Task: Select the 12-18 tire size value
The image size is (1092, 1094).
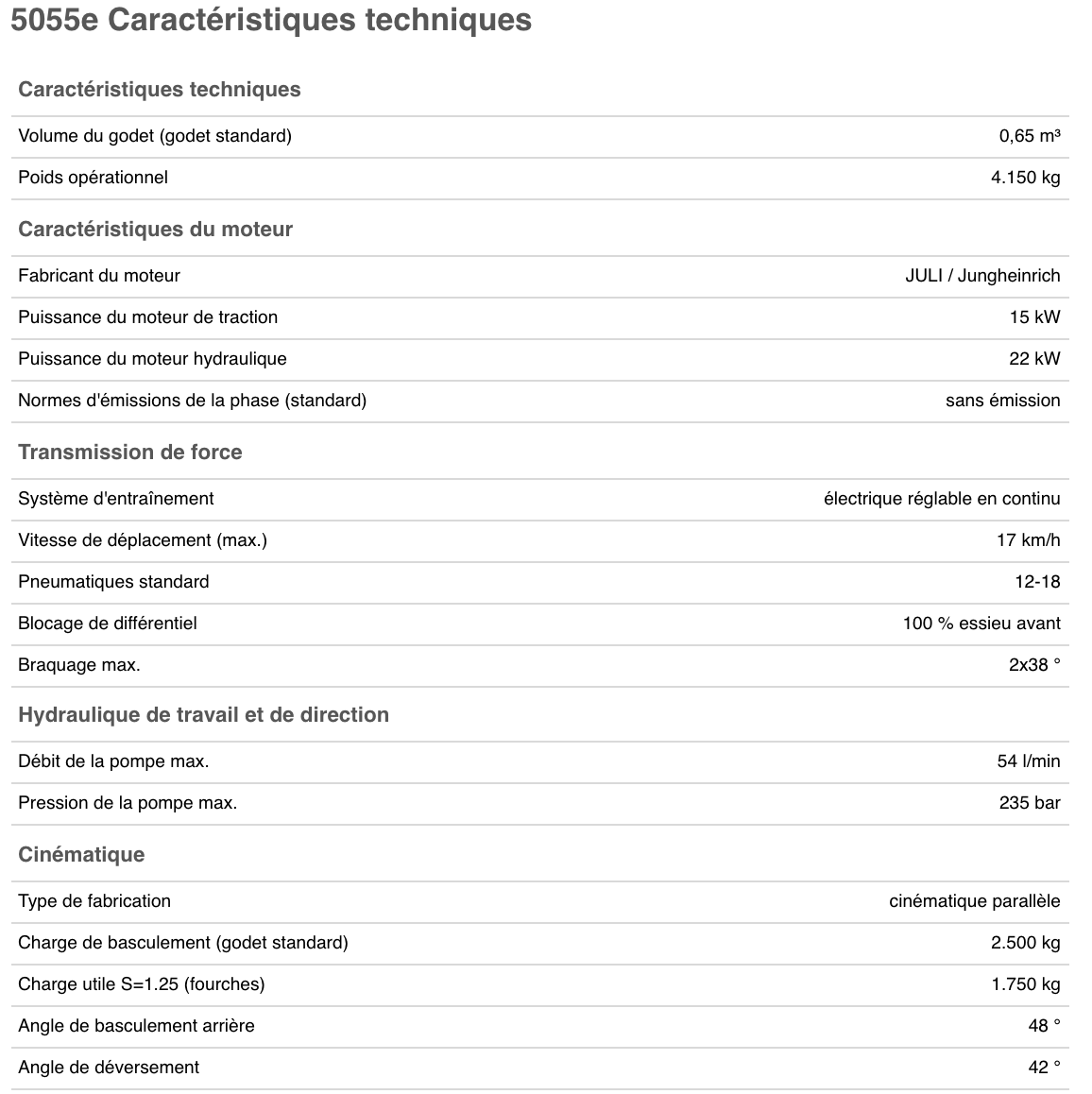Action: 1037,582
